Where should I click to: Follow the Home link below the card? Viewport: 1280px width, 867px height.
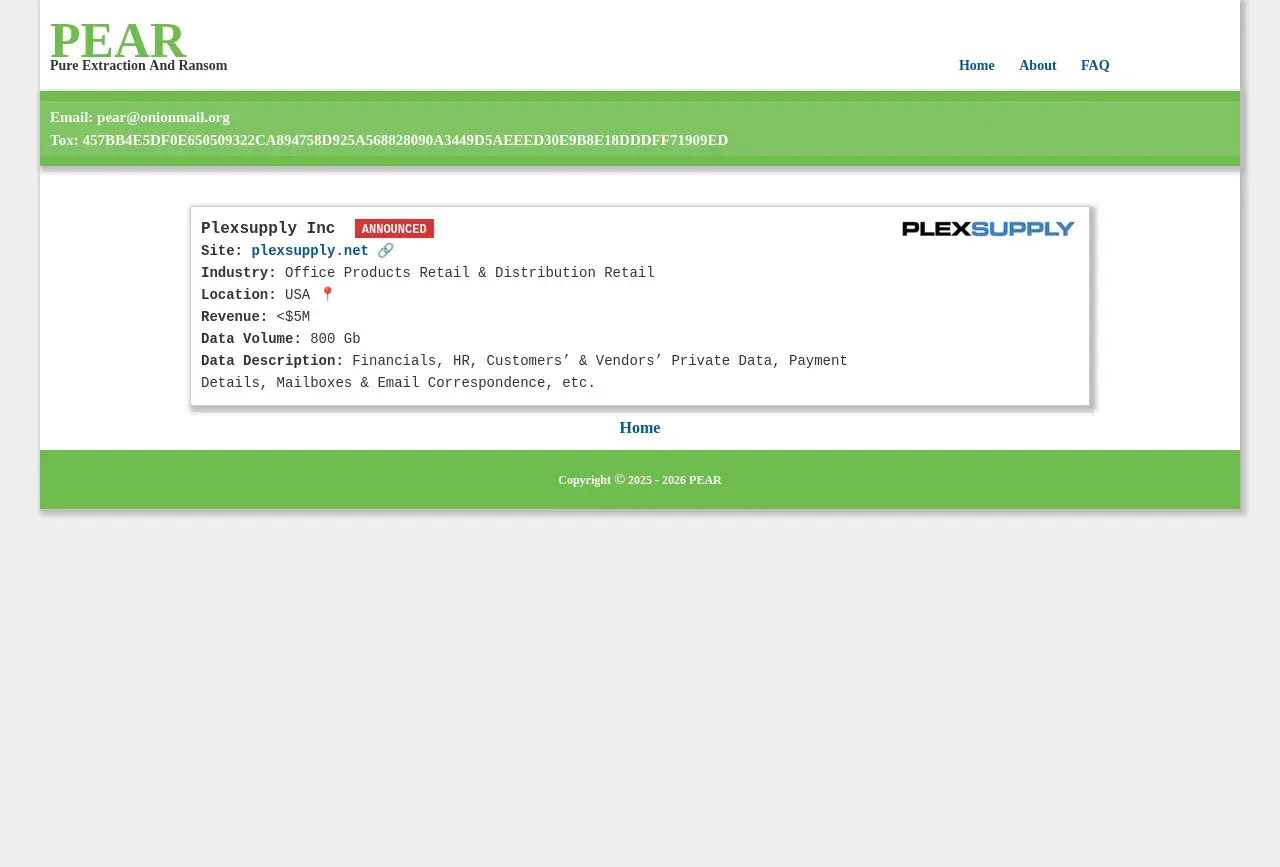tap(640, 428)
